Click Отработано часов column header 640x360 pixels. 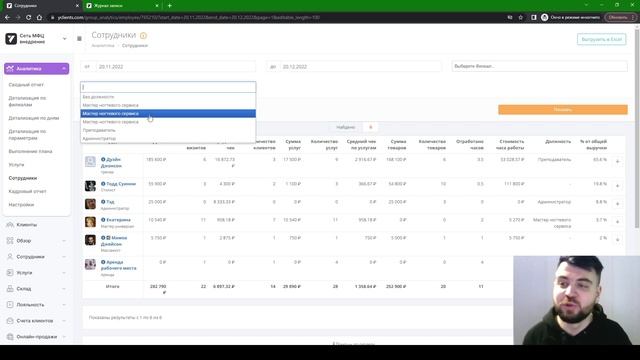point(470,144)
